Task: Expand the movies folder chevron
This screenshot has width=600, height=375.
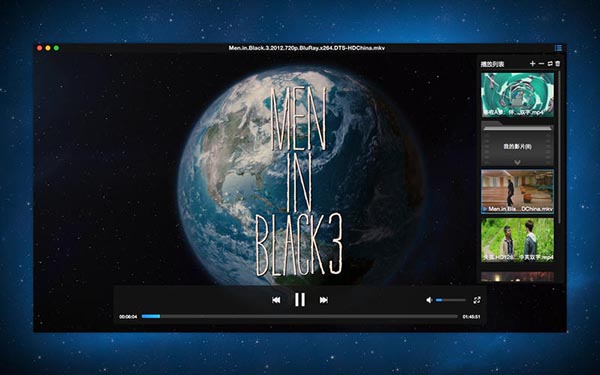Action: click(x=517, y=162)
